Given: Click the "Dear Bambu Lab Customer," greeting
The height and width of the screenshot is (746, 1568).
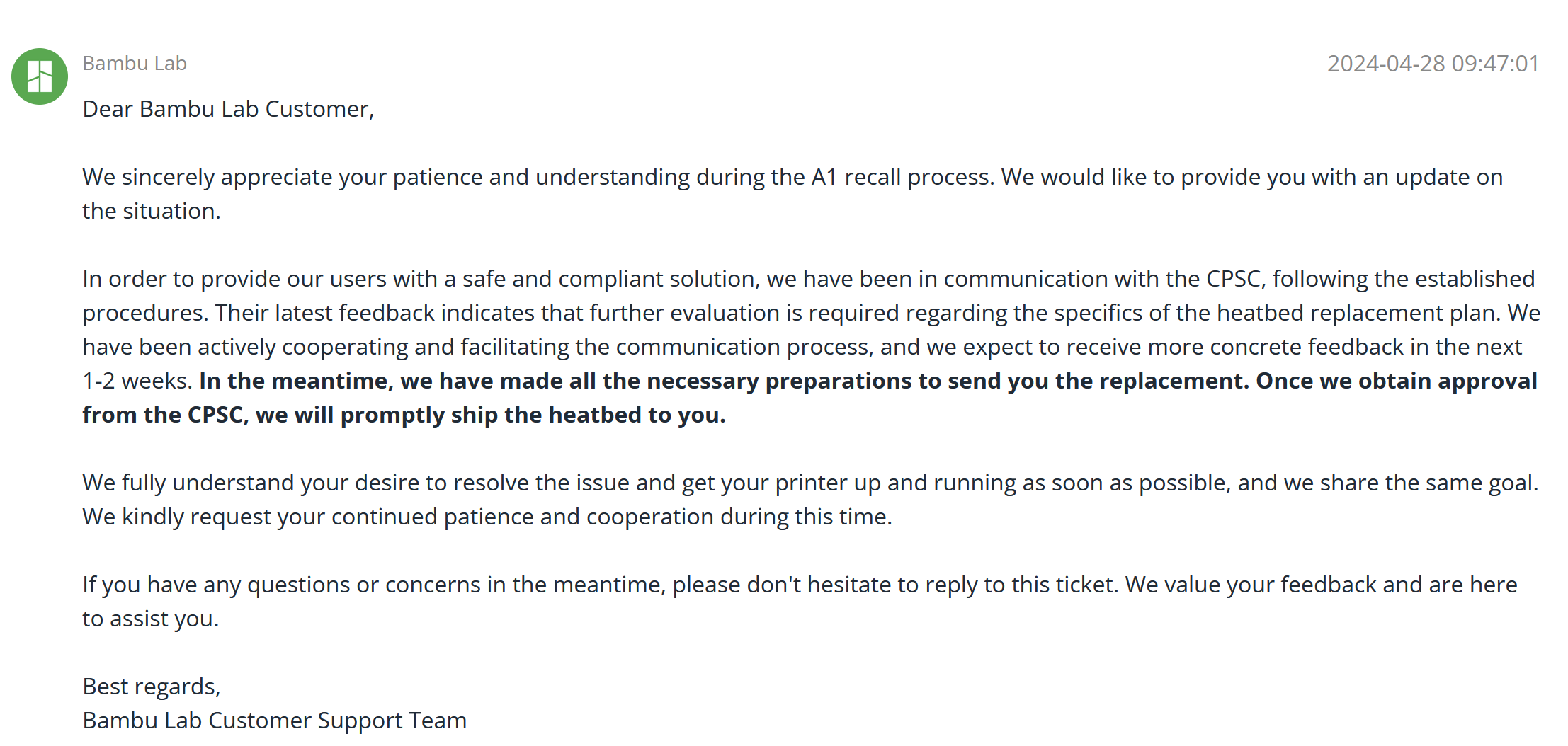Looking at the screenshot, I should 228,109.
